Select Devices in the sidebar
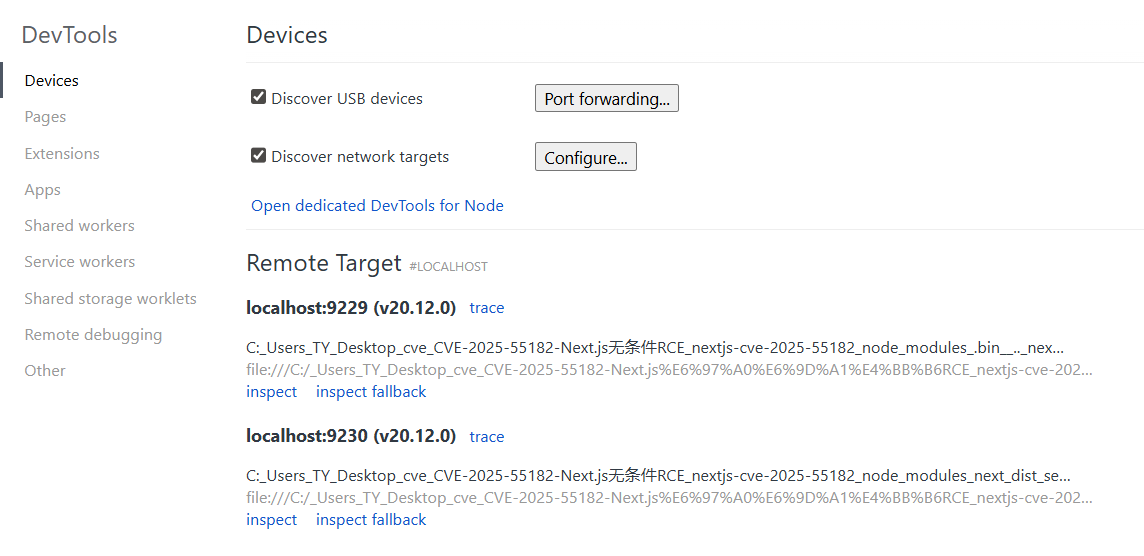The image size is (1144, 556). (52, 81)
